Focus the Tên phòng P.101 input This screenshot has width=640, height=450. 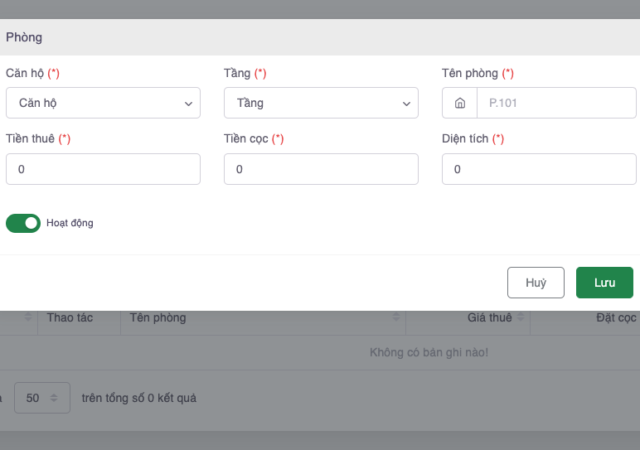(555, 103)
